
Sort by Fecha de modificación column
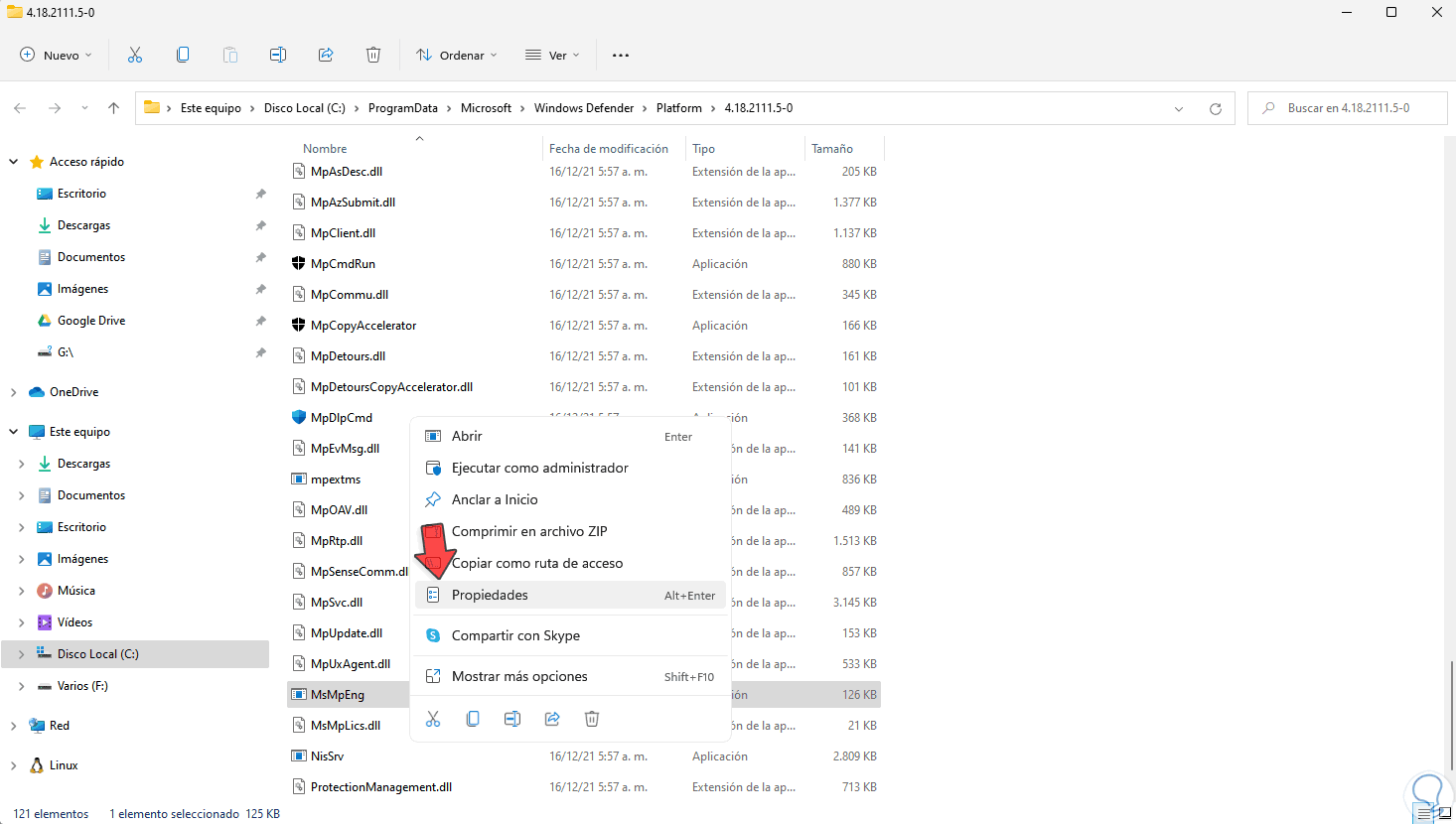tap(609, 149)
